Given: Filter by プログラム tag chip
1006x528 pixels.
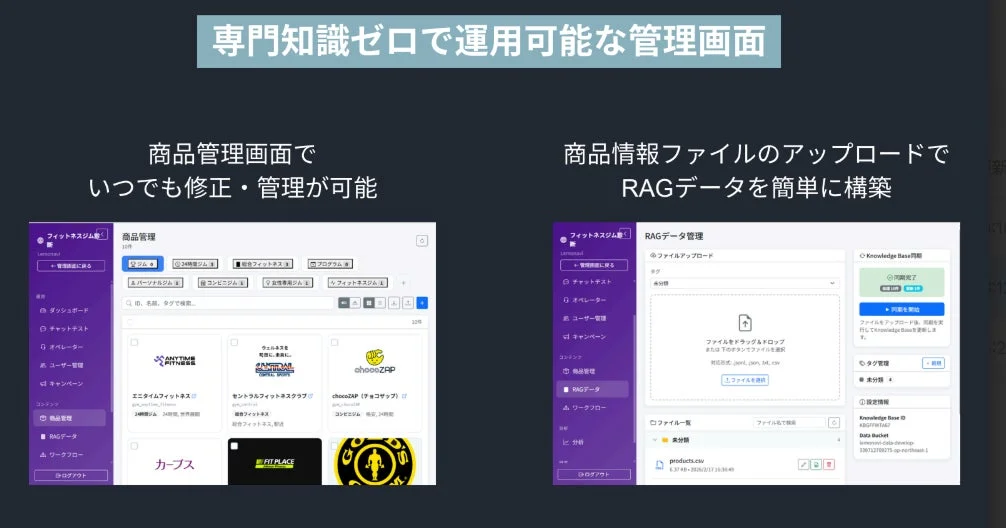Looking at the screenshot, I should point(330,264).
